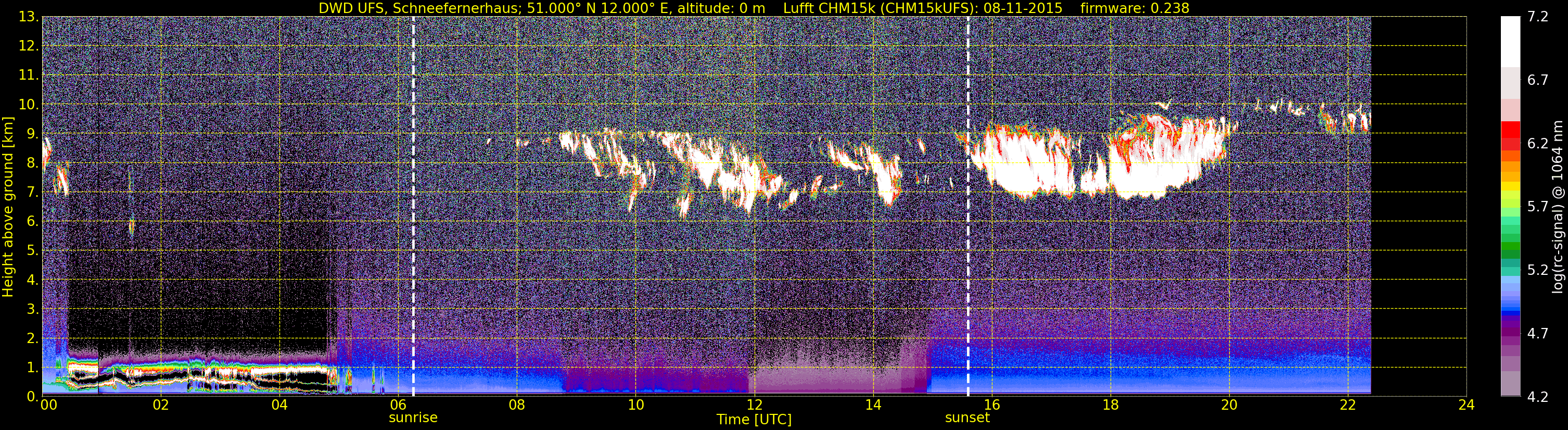Image resolution: width=1568 pixels, height=430 pixels.
Task: Click the colorbar value label '6.2'
Action: click(1538, 143)
